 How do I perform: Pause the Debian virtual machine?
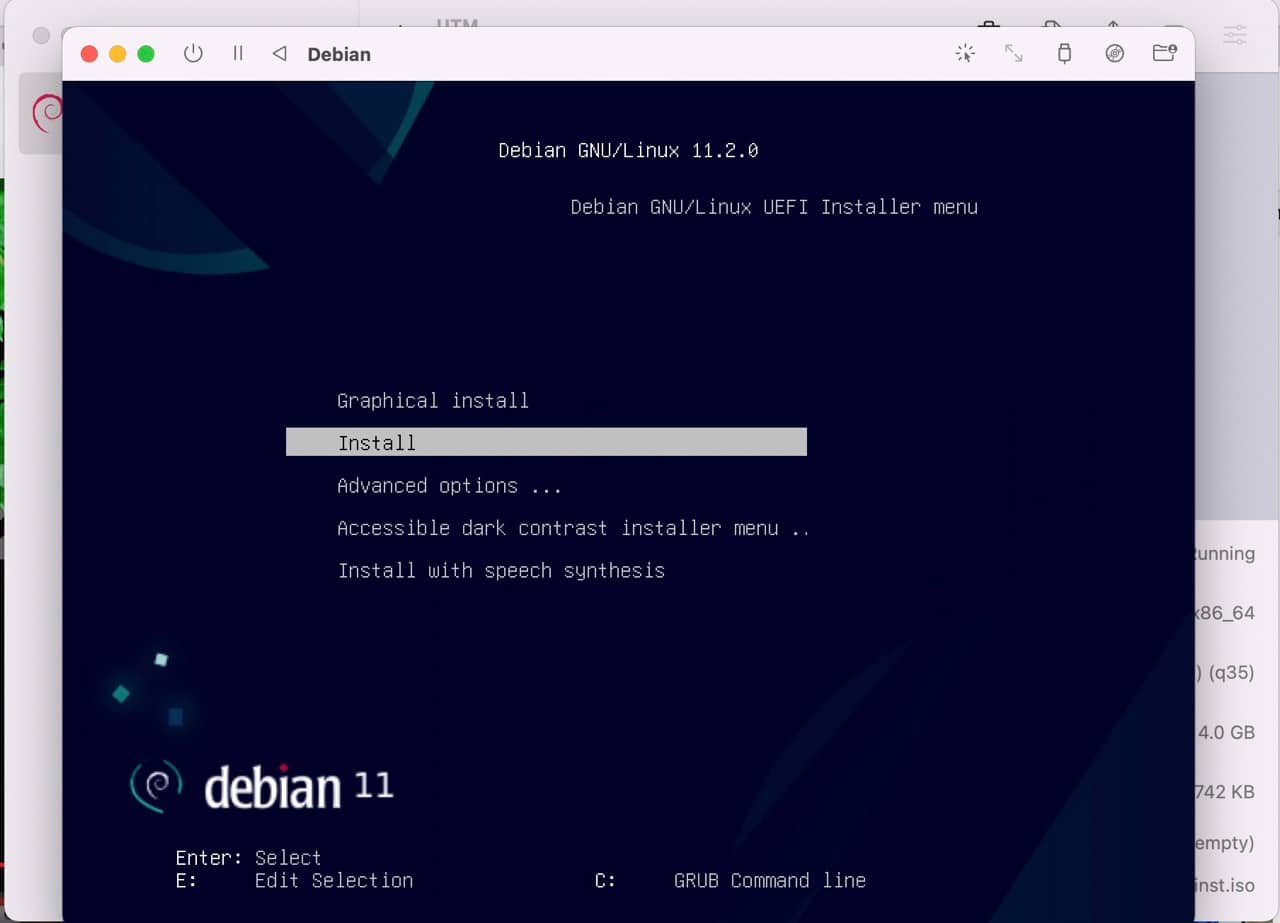click(x=238, y=54)
